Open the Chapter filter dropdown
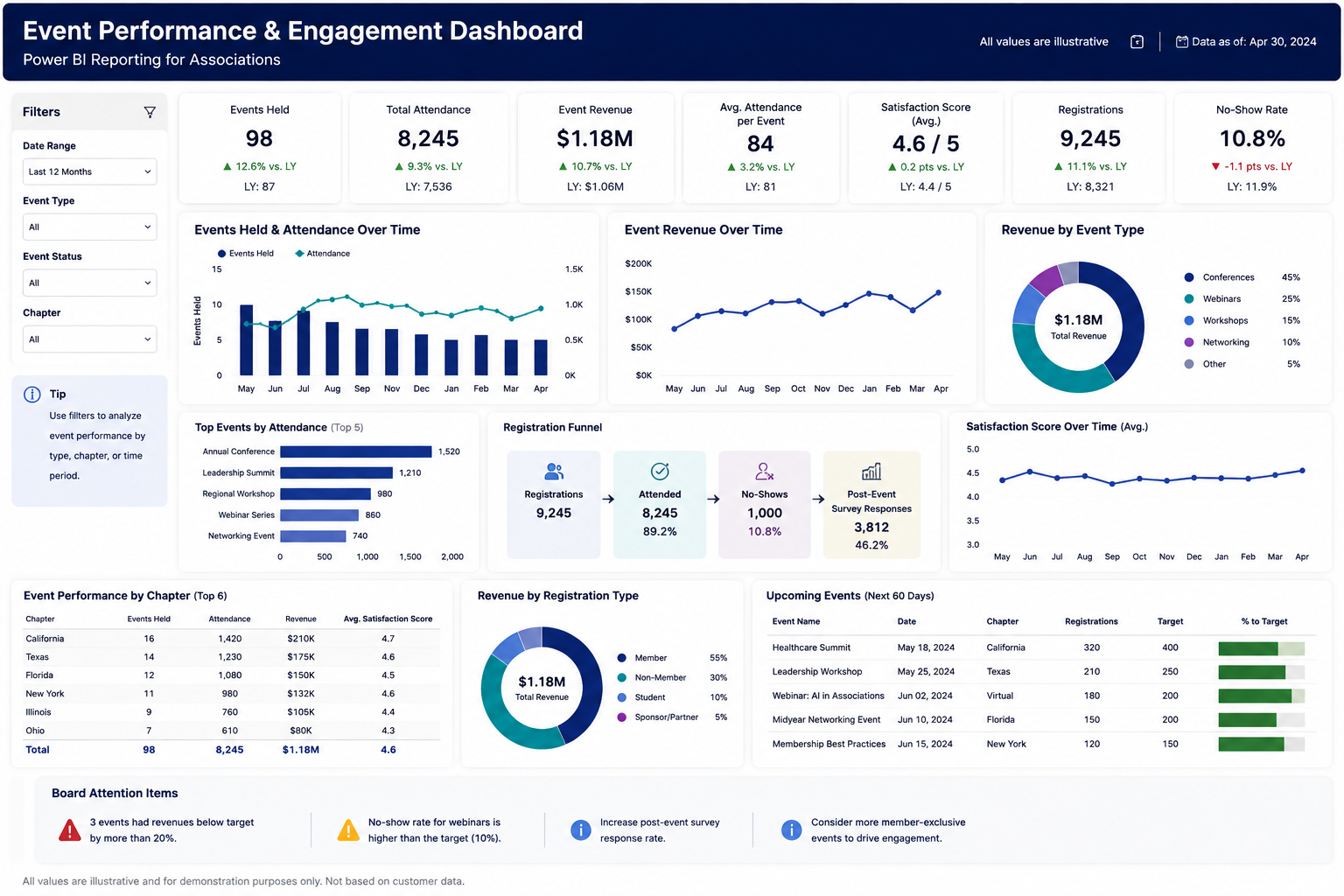Screen dimensions: 1344x896 click(x=89, y=339)
